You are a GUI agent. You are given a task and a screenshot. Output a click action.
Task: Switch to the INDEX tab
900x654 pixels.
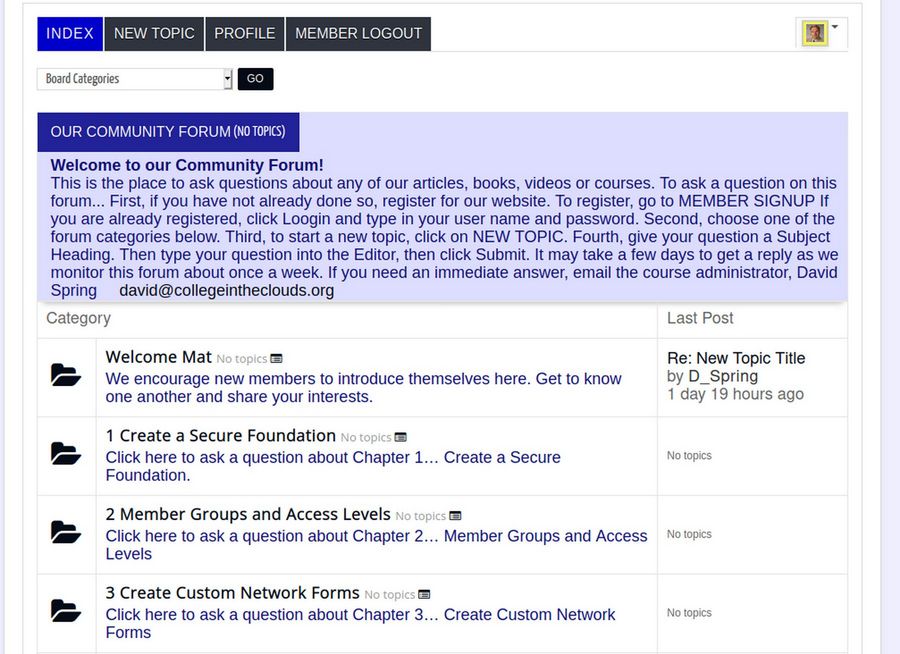tap(70, 34)
